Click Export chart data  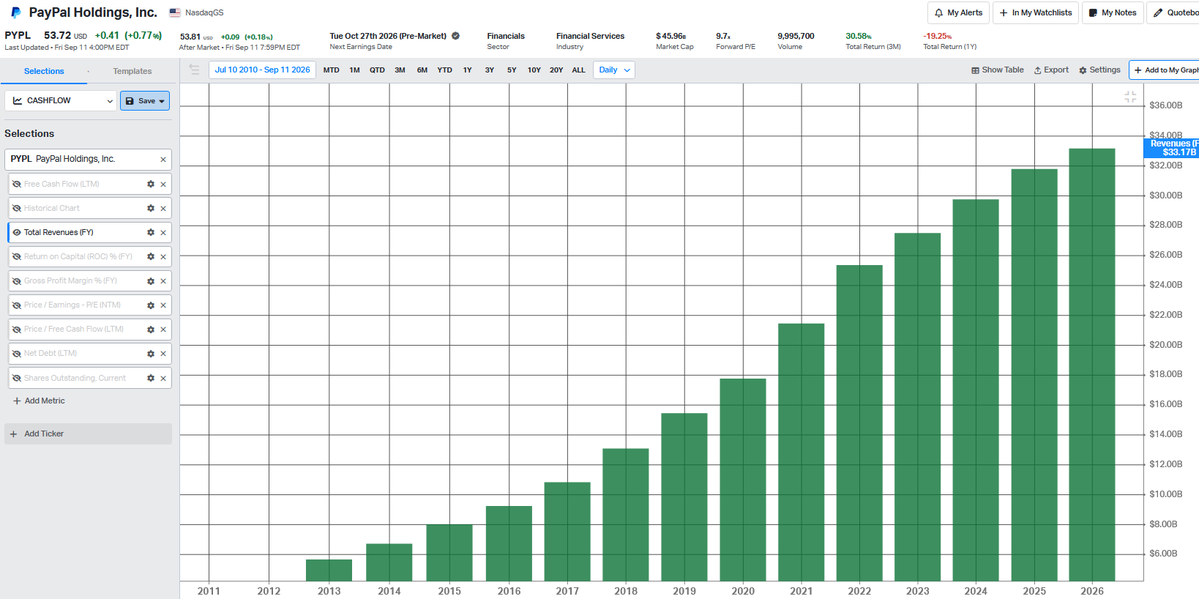tap(1051, 70)
